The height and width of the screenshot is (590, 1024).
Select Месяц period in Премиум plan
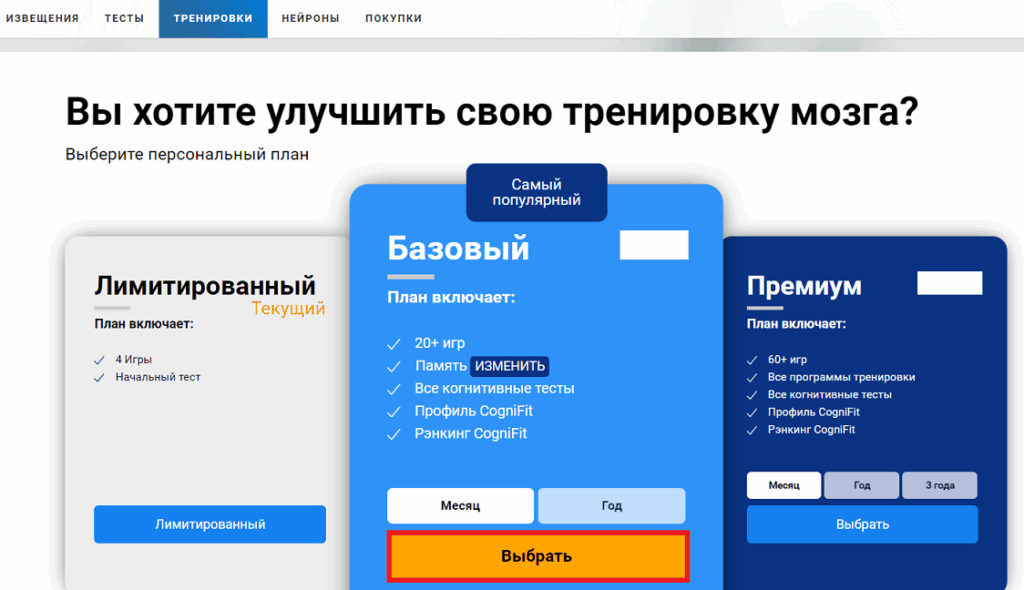pyautogui.click(x=784, y=485)
